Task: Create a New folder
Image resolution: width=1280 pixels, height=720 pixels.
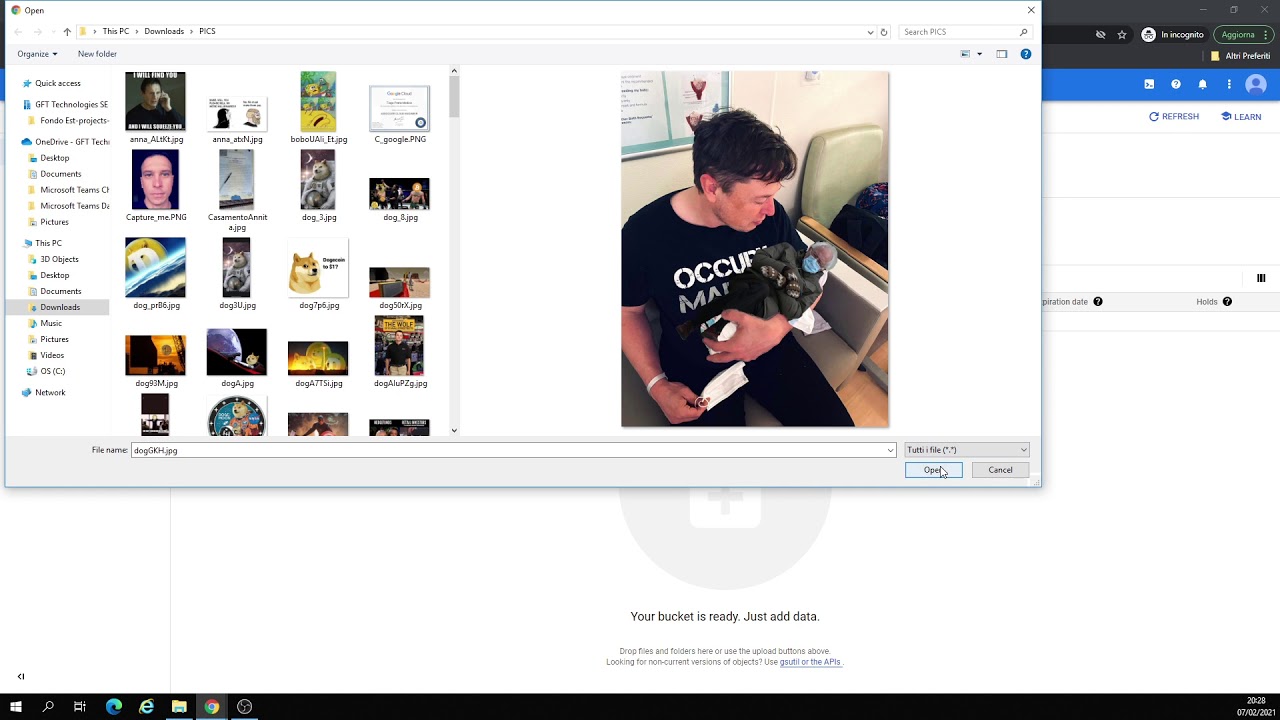Action: tap(97, 54)
